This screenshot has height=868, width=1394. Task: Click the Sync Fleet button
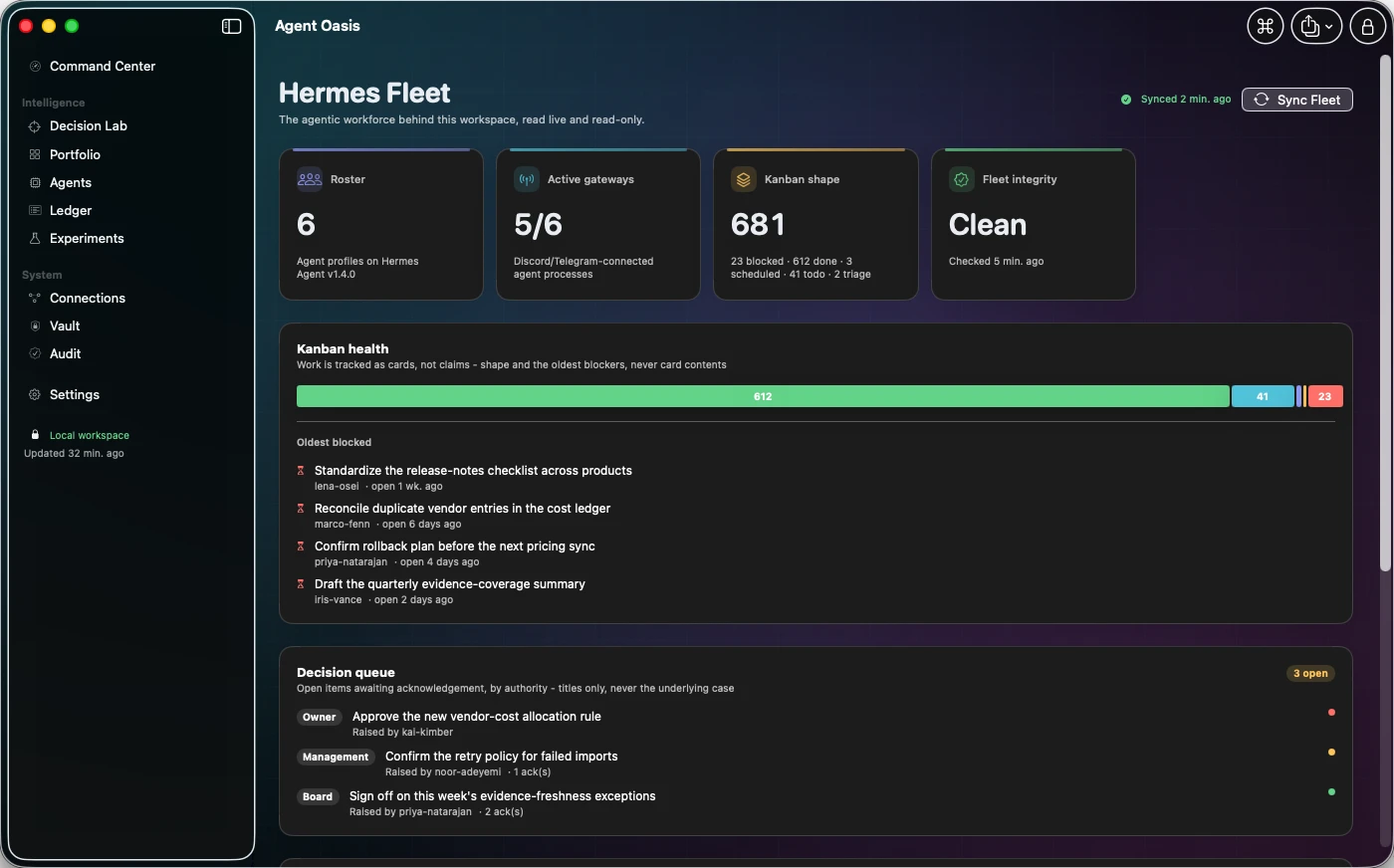point(1297,100)
